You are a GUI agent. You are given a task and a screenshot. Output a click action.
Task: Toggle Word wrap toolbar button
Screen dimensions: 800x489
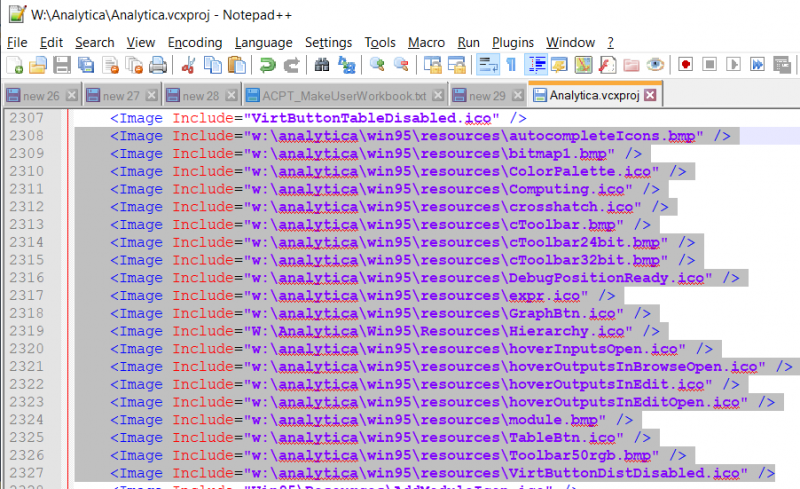point(487,65)
